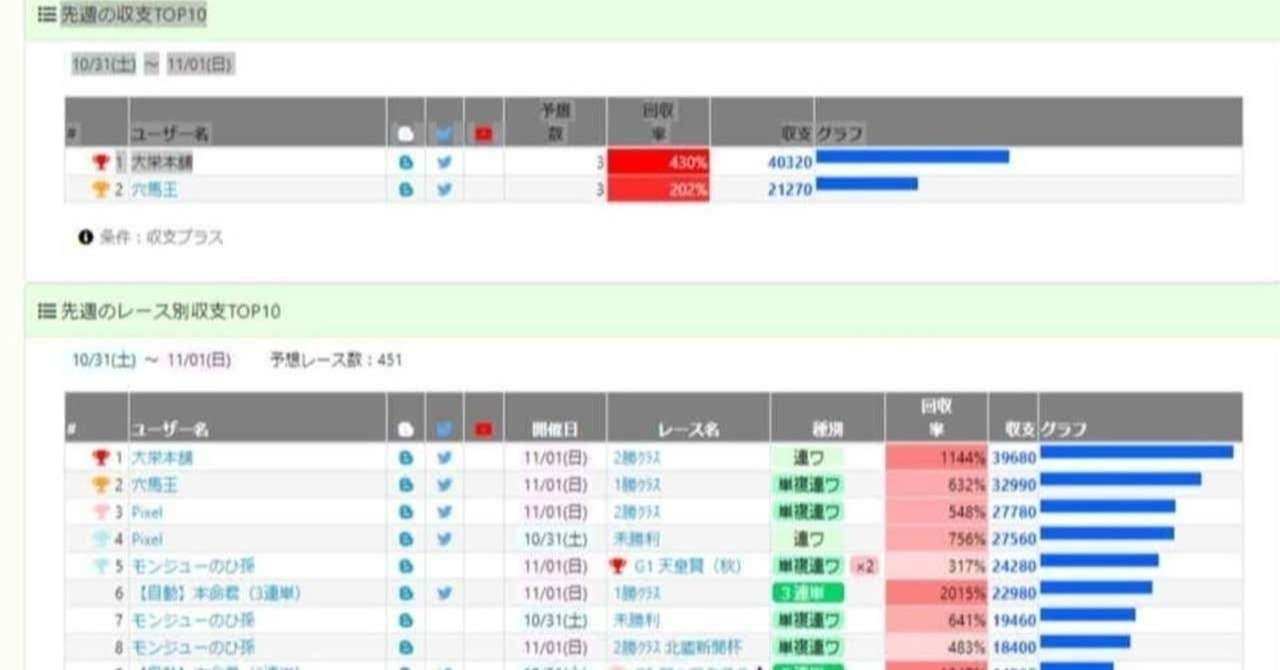This screenshot has width=1280, height=670.
Task: Click 収支 value 24280 in rank 5 row
Action: click(1014, 566)
